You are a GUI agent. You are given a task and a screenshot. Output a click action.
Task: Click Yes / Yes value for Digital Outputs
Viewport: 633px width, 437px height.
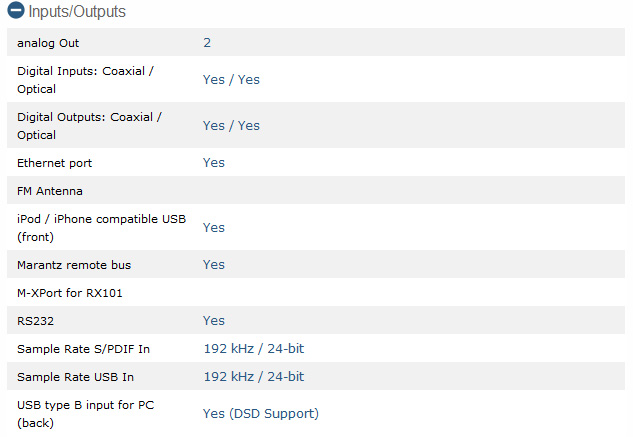[231, 126]
